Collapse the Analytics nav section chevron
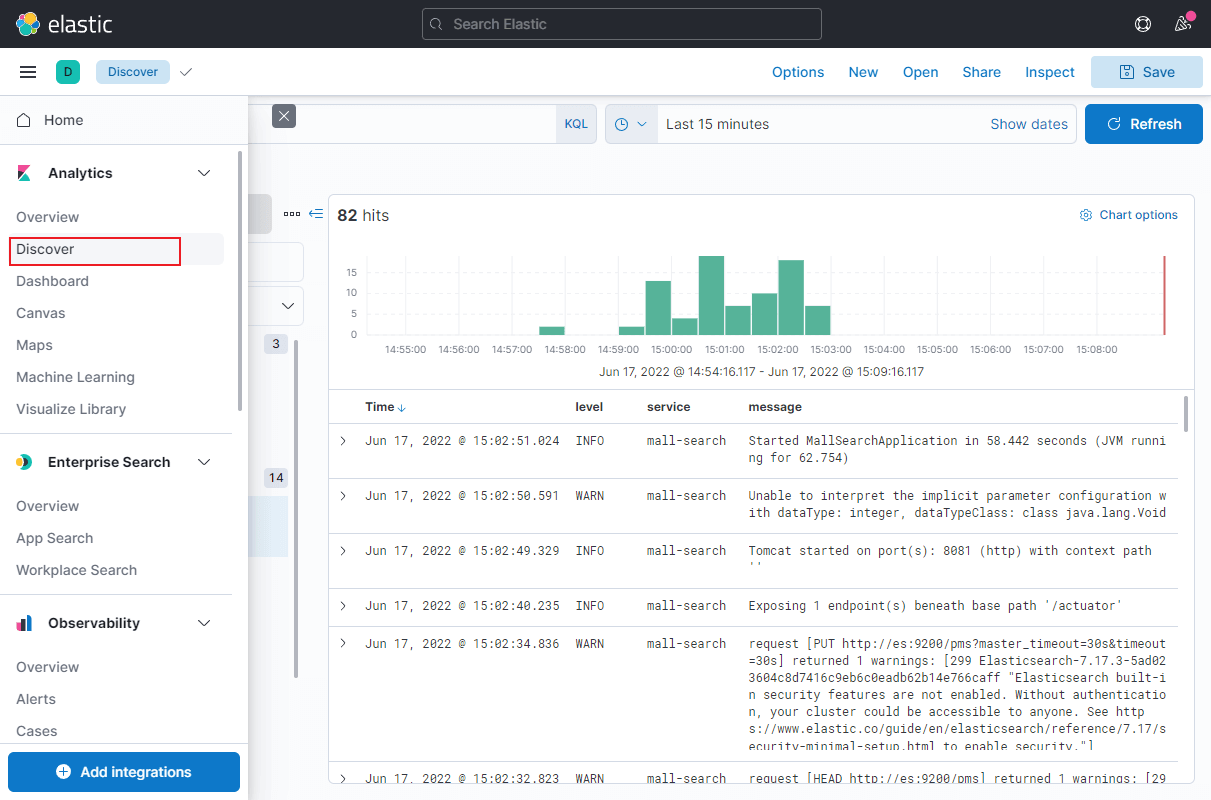 pos(204,173)
